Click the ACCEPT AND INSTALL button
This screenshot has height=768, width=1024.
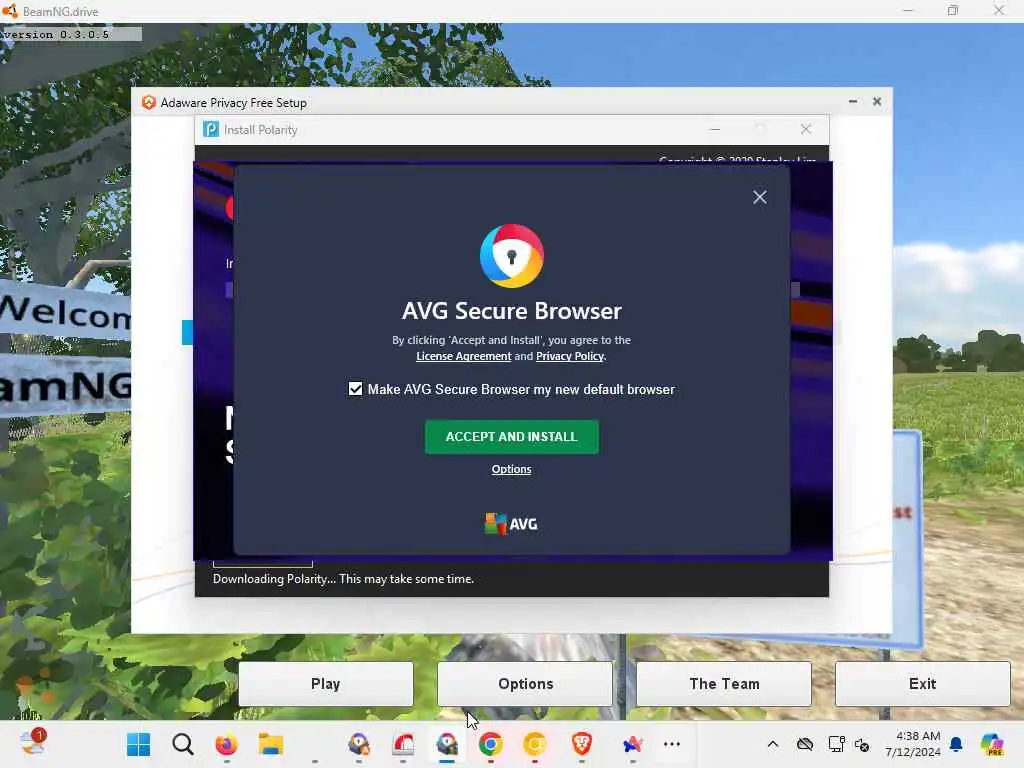[511, 437]
